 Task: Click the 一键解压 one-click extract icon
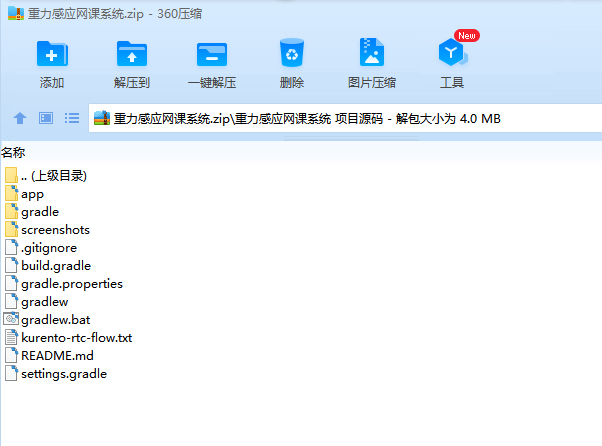pyautogui.click(x=212, y=54)
